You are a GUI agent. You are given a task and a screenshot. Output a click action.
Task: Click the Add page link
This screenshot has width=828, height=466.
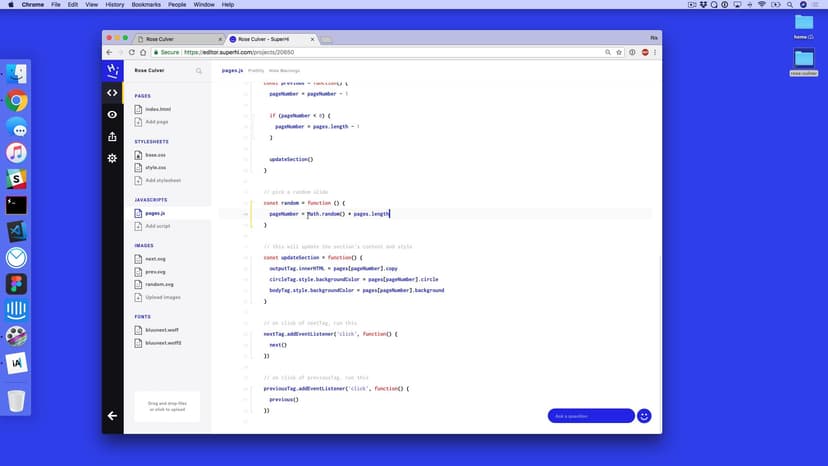(157, 121)
